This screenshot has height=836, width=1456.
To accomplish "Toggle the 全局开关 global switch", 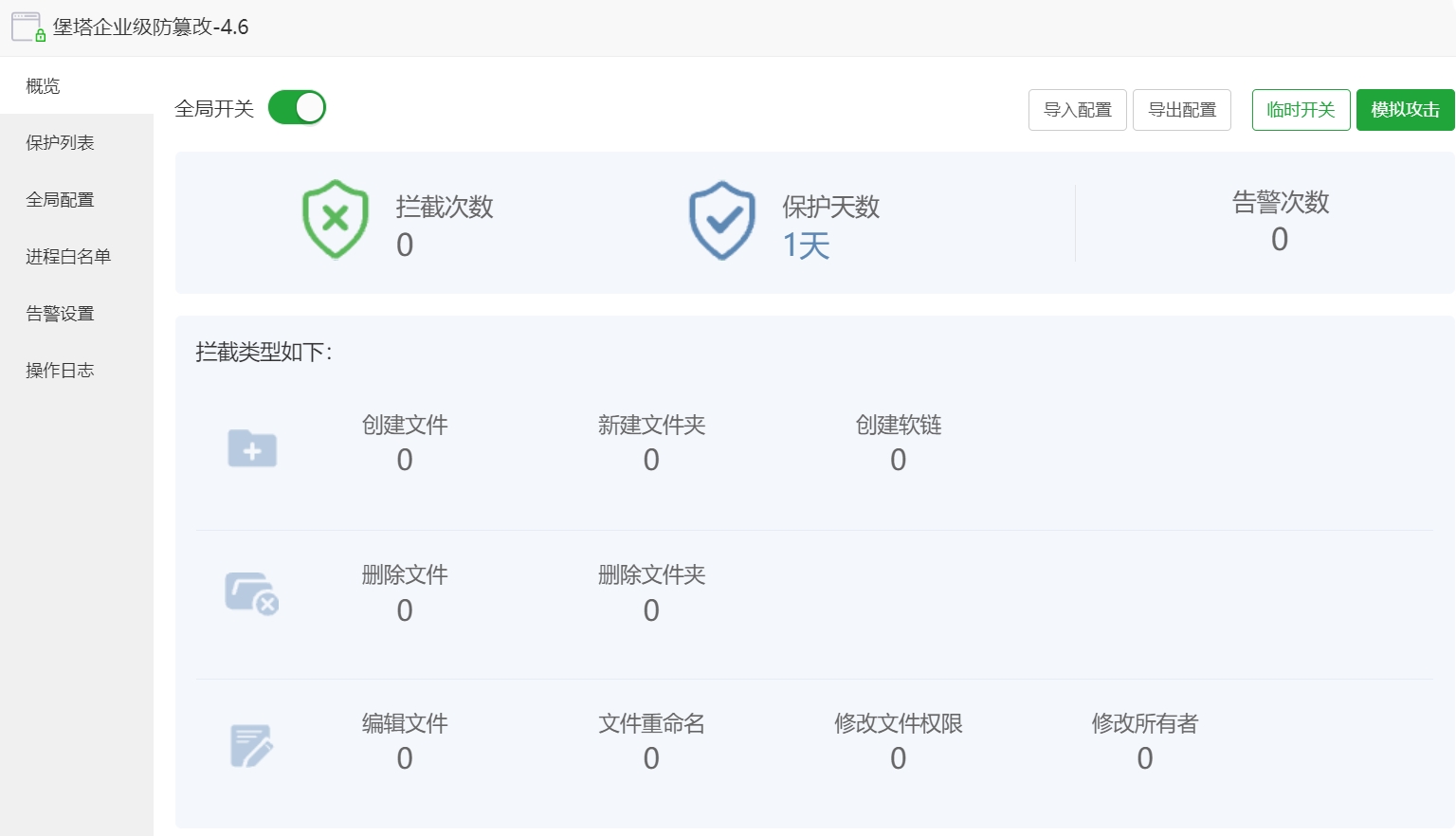I will [x=297, y=107].
